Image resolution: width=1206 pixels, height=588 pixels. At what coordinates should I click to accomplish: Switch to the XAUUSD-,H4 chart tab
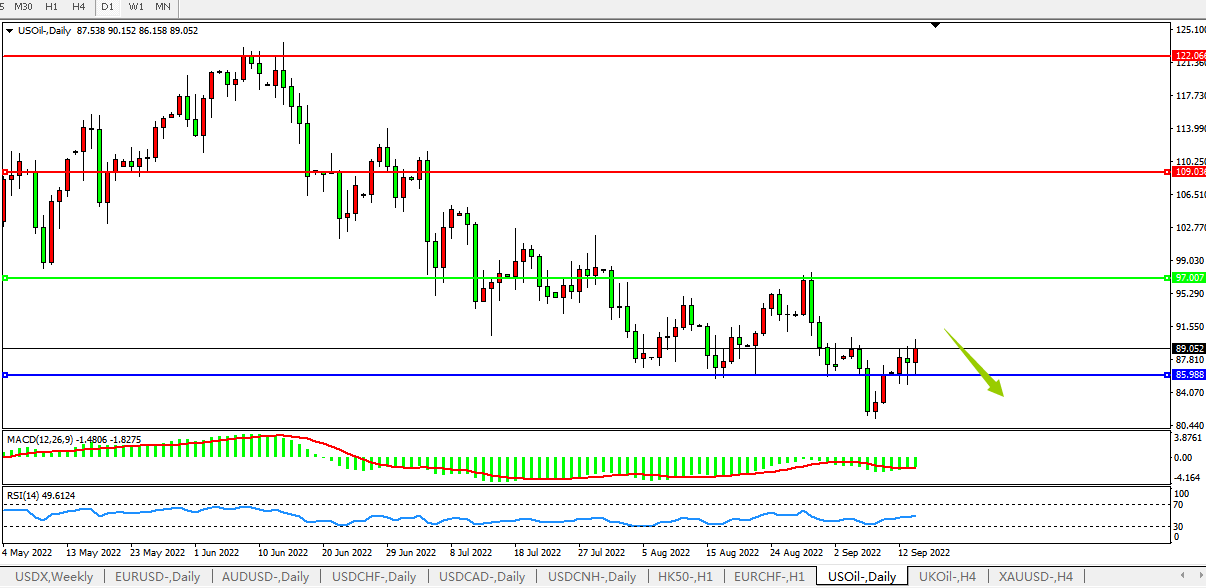[1036, 577]
